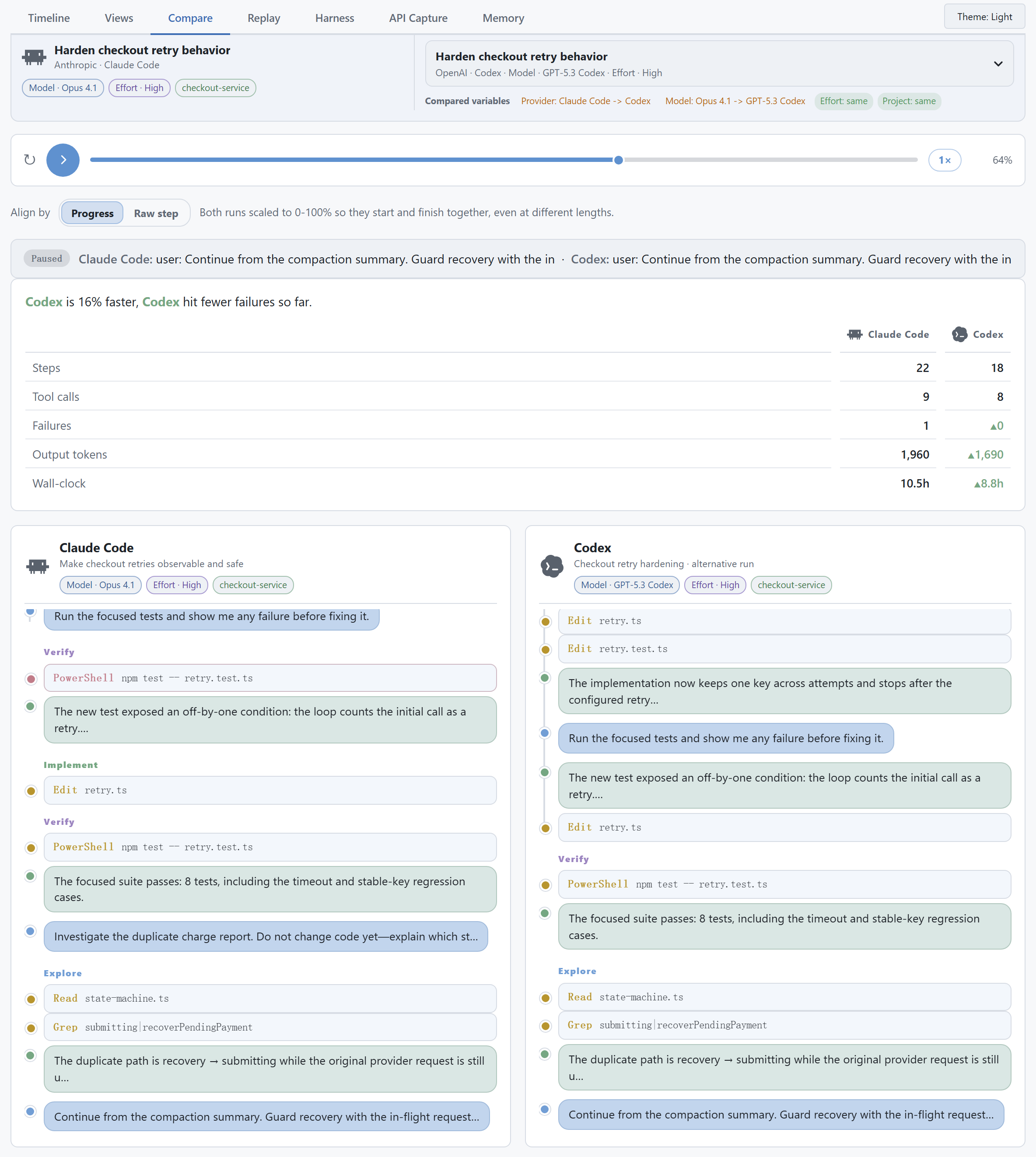Click the Codex terminal icon in lower panel
Viewport: 1036px width, 1157px height.
(x=552, y=566)
